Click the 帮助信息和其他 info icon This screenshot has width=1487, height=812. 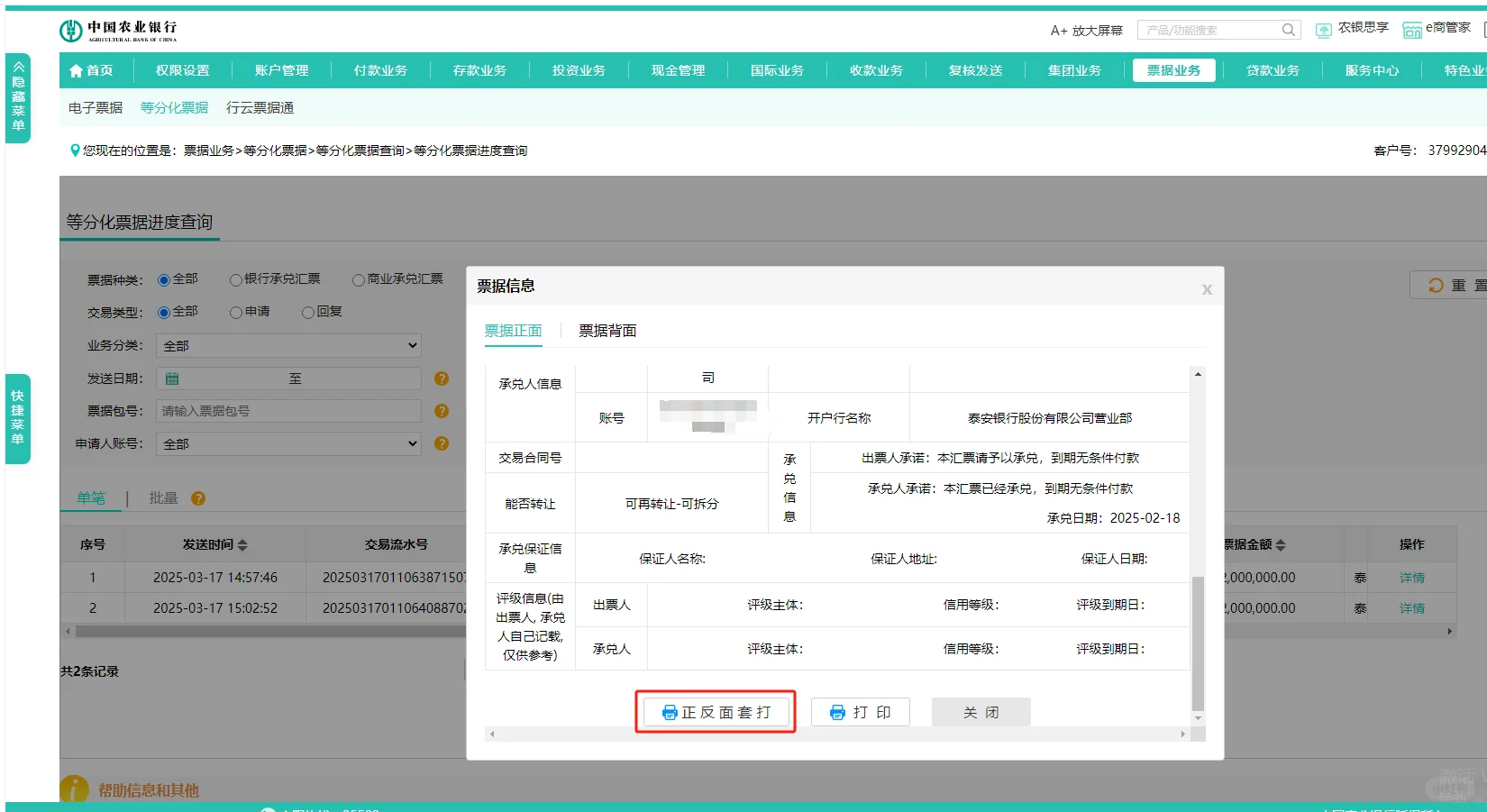pyautogui.click(x=74, y=789)
